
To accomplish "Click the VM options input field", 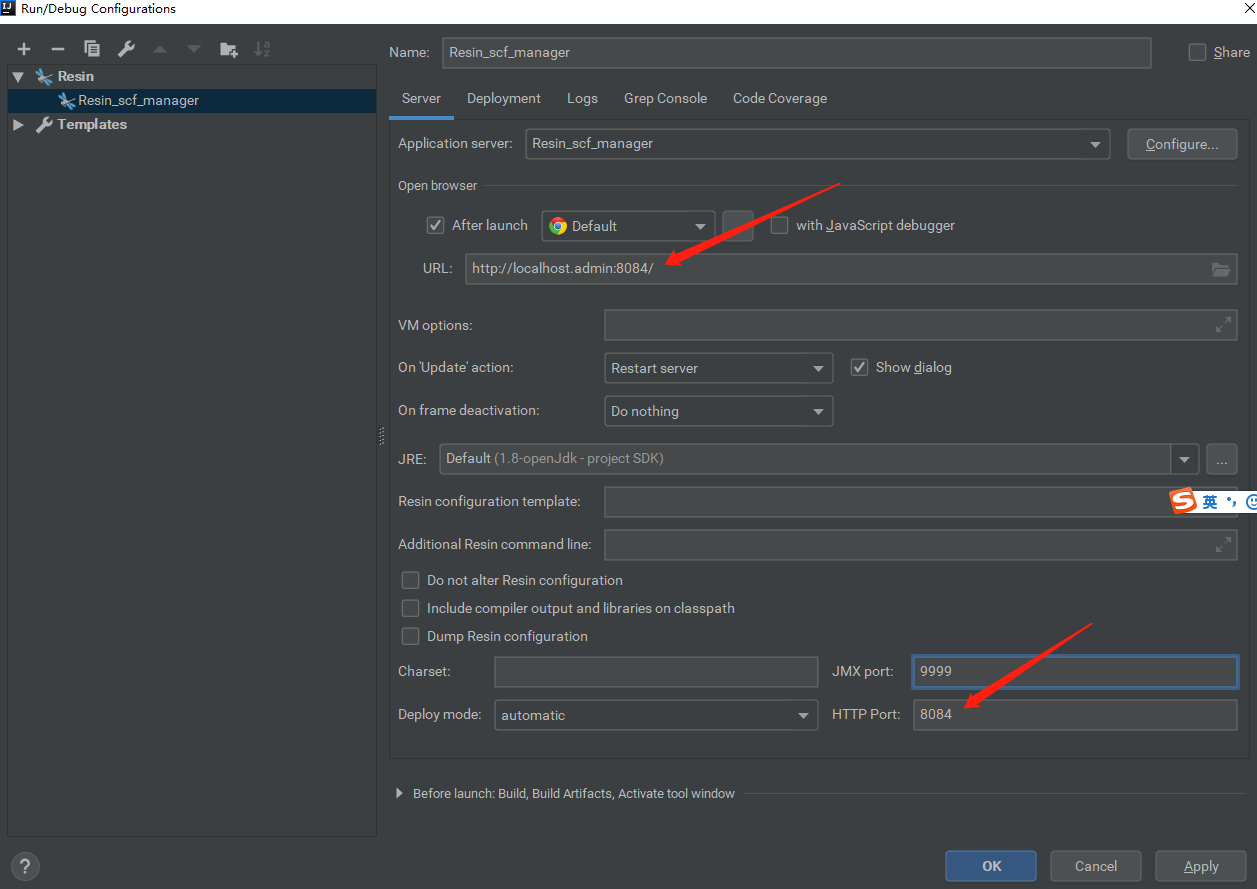I will [x=920, y=325].
